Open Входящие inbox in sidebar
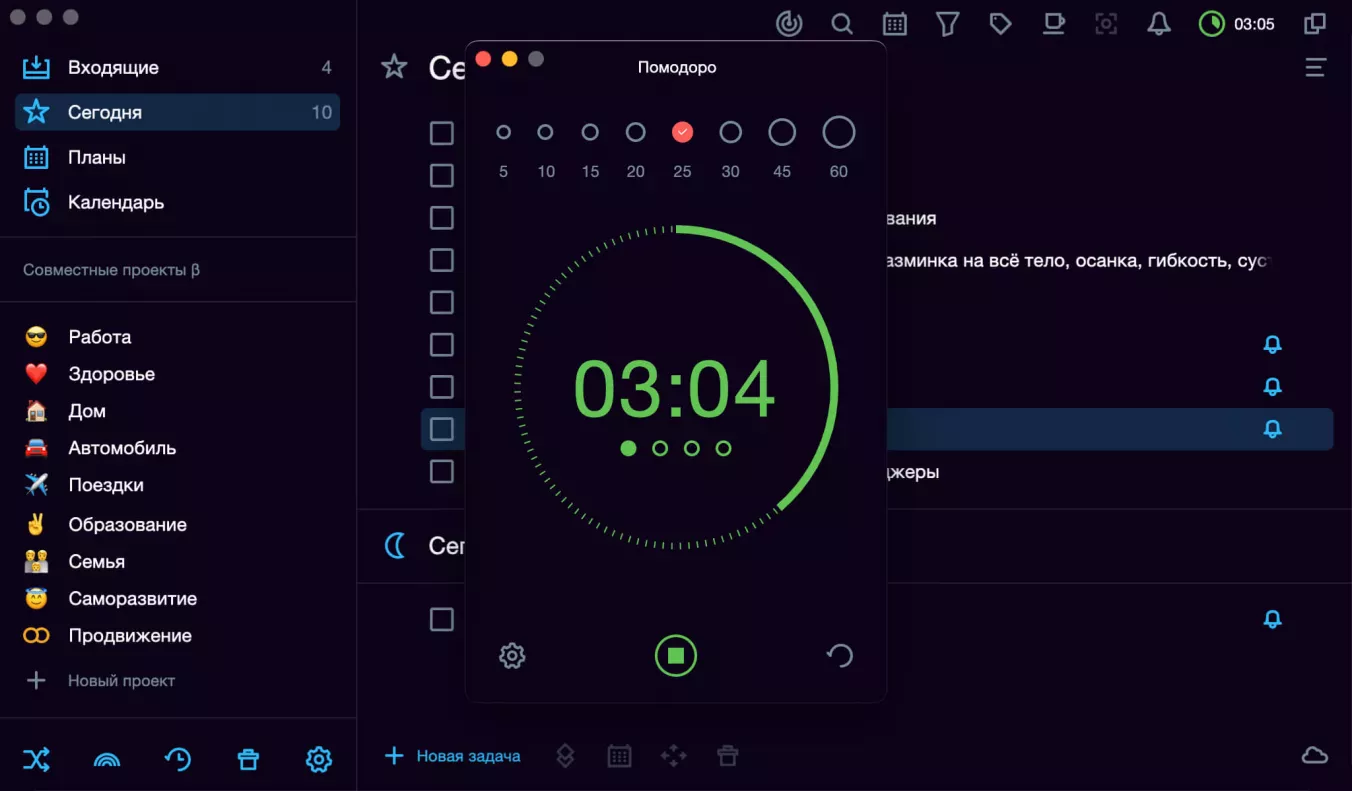Viewport: 1352px width, 791px height. pos(177,68)
